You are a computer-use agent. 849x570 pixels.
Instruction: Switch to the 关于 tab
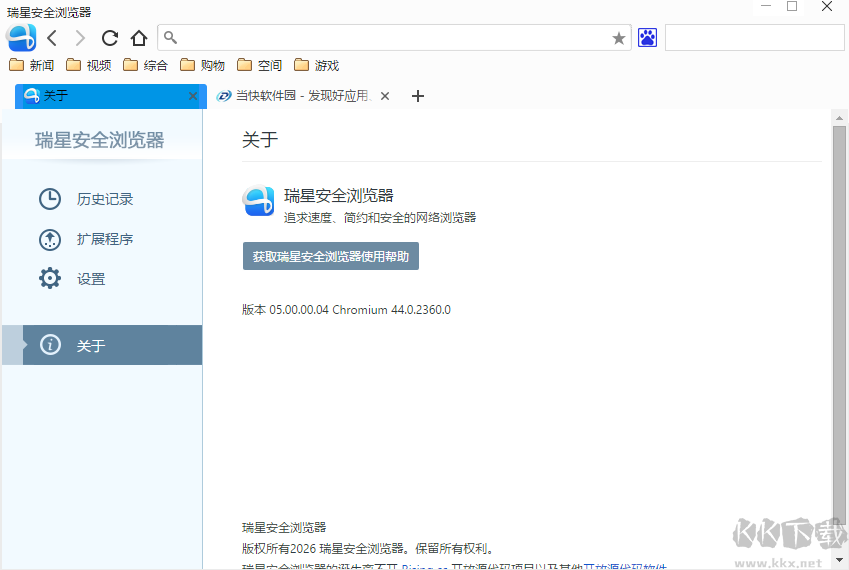[x=110, y=96]
